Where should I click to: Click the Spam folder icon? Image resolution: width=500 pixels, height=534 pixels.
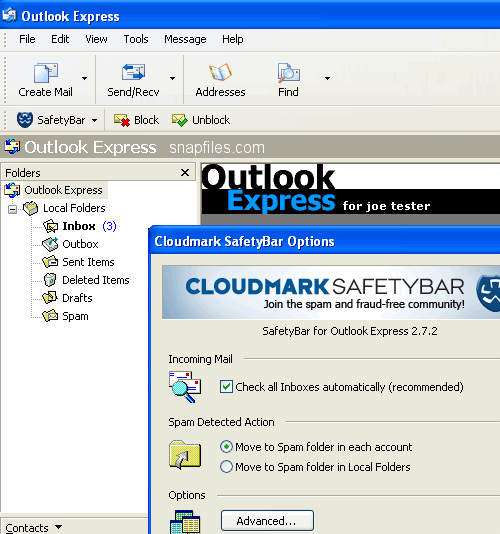pyautogui.click(x=50, y=316)
